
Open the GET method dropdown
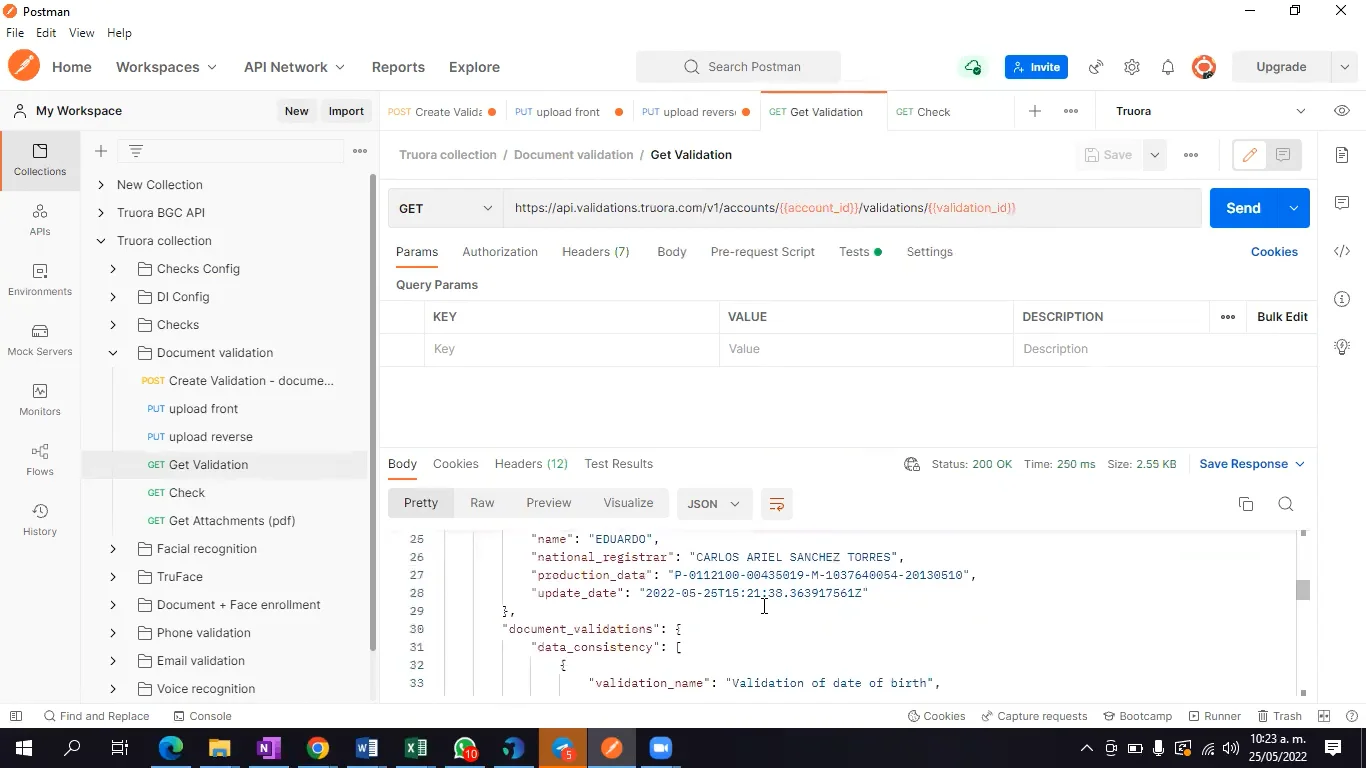[x=445, y=208]
